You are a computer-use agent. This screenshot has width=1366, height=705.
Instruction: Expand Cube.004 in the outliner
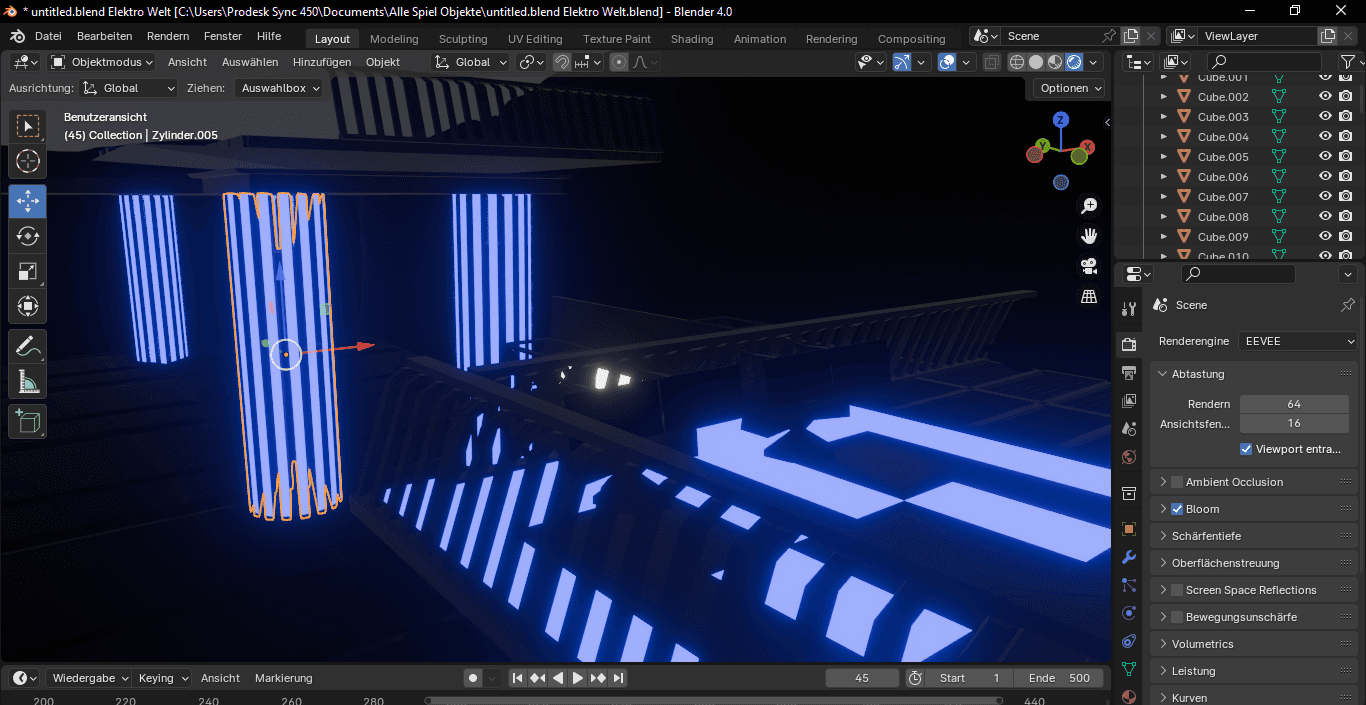(1163, 137)
